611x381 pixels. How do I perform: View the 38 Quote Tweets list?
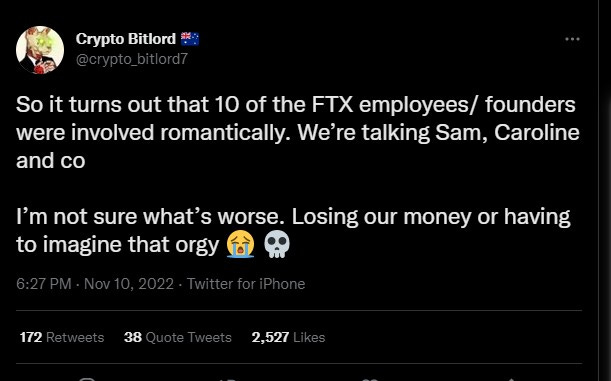178,337
